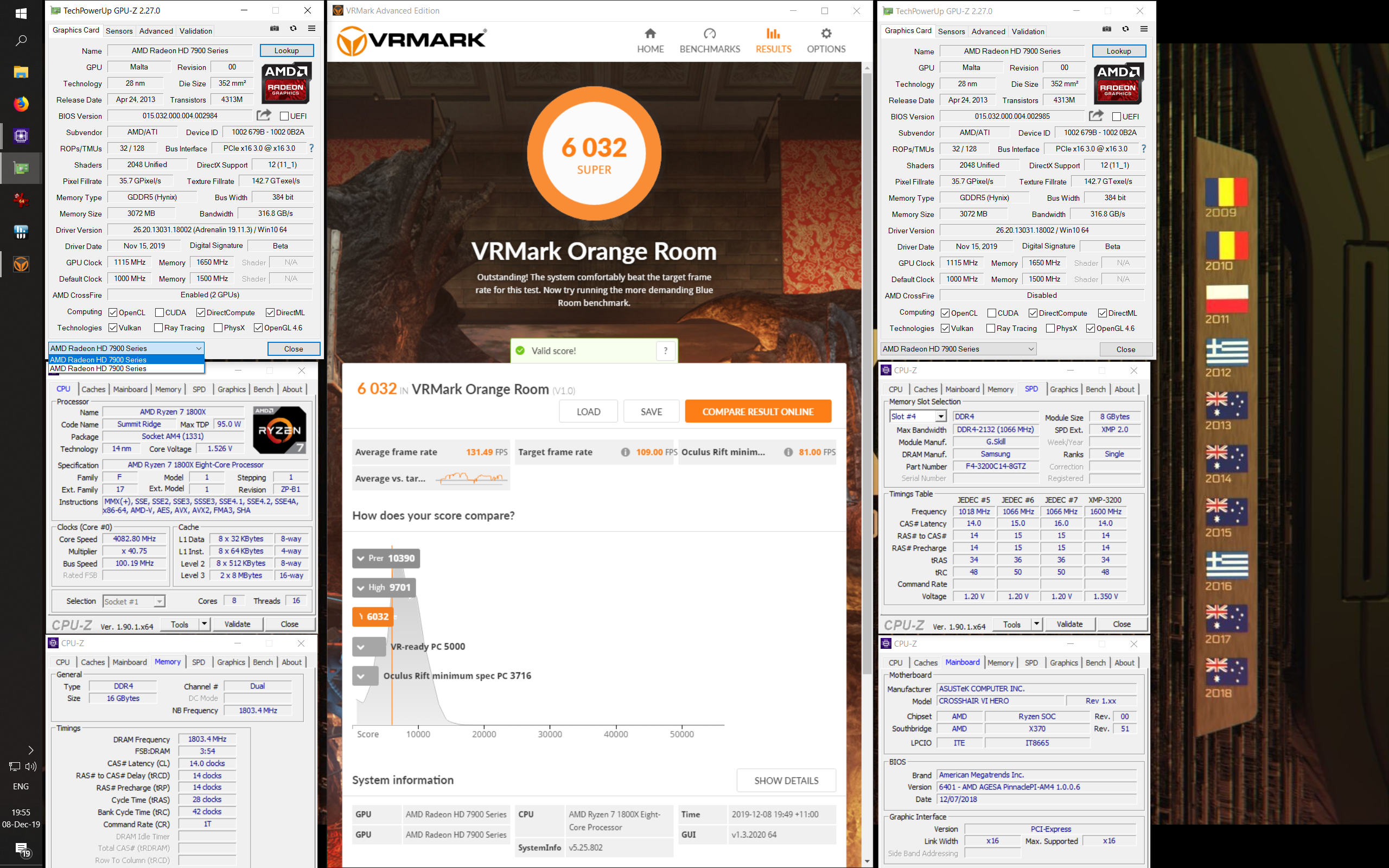Image resolution: width=1389 pixels, height=868 pixels.
Task: Click COMPARE RESULT ONLINE button
Action: click(x=757, y=412)
